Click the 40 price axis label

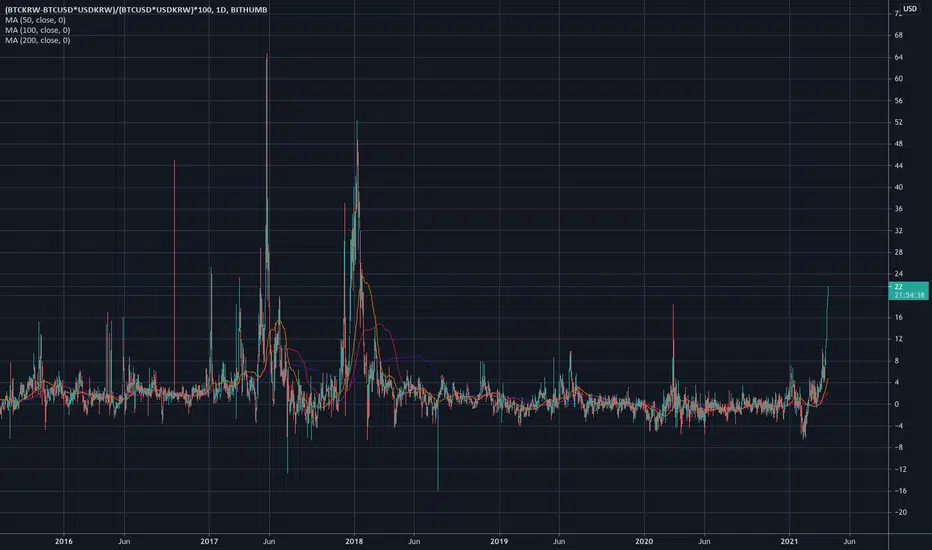(x=898, y=187)
